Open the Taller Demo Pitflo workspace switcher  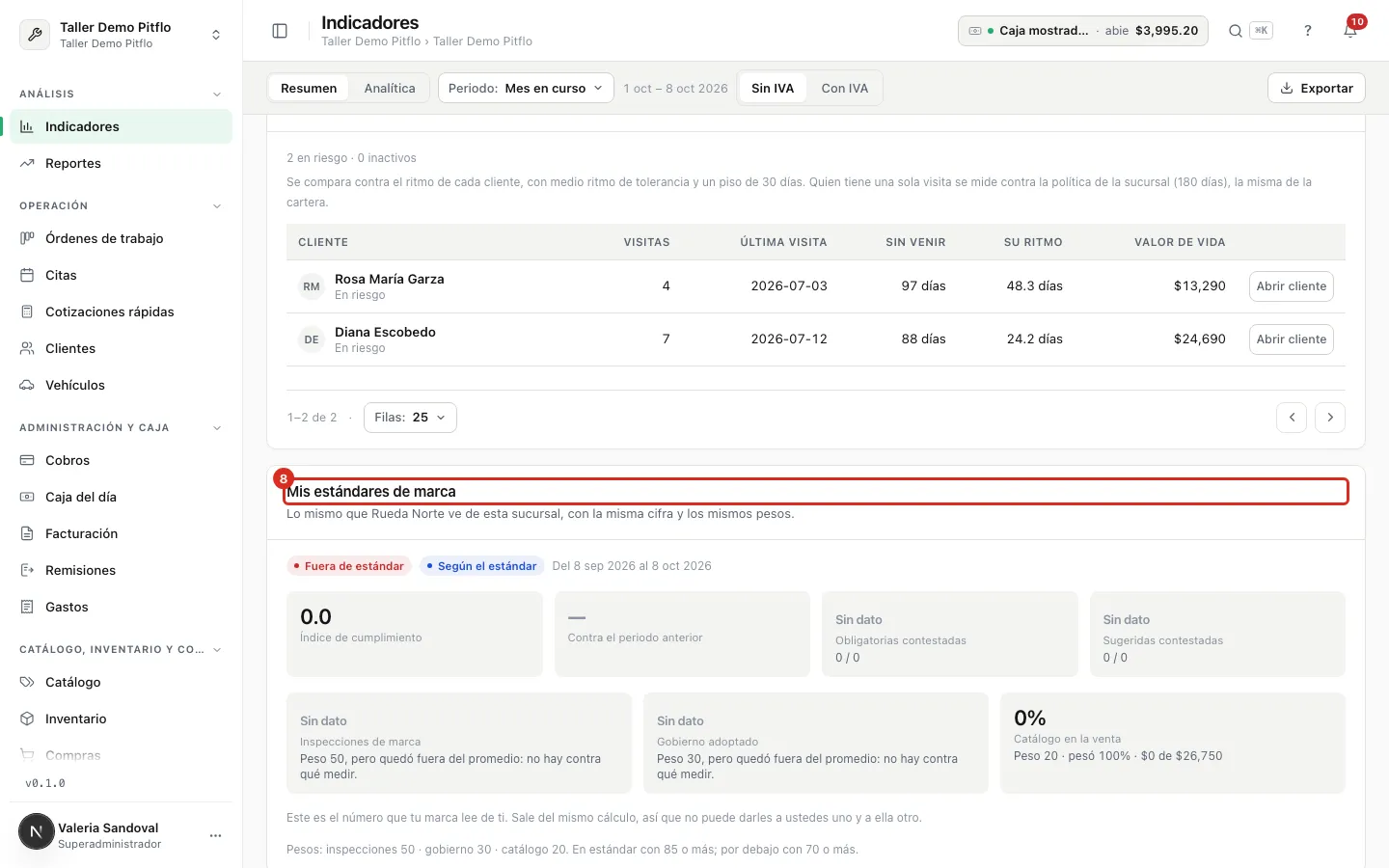pos(121,35)
